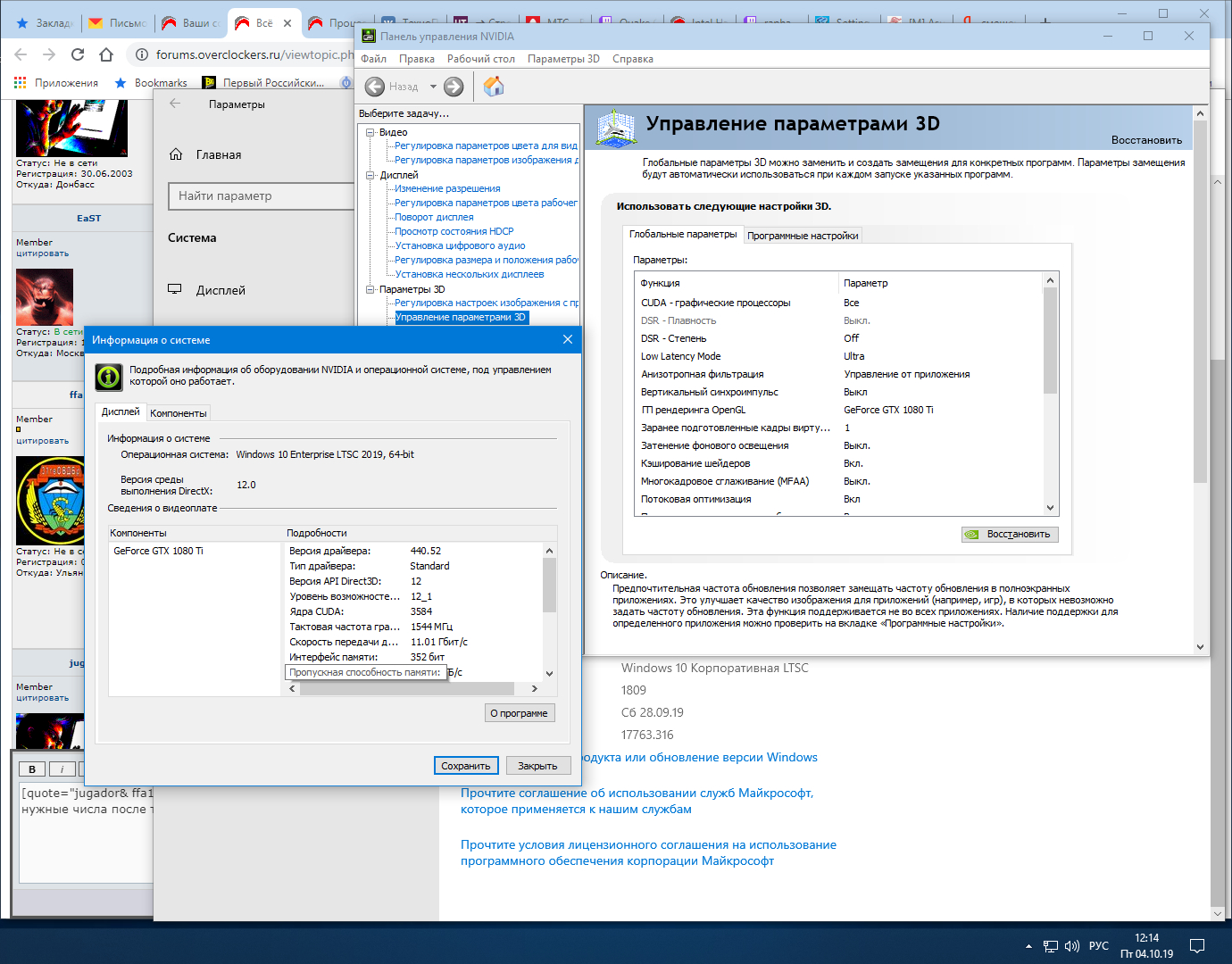Screen dimensions: 1232x964
Task: Close the Информация о системе dialog
Action: coord(568,339)
